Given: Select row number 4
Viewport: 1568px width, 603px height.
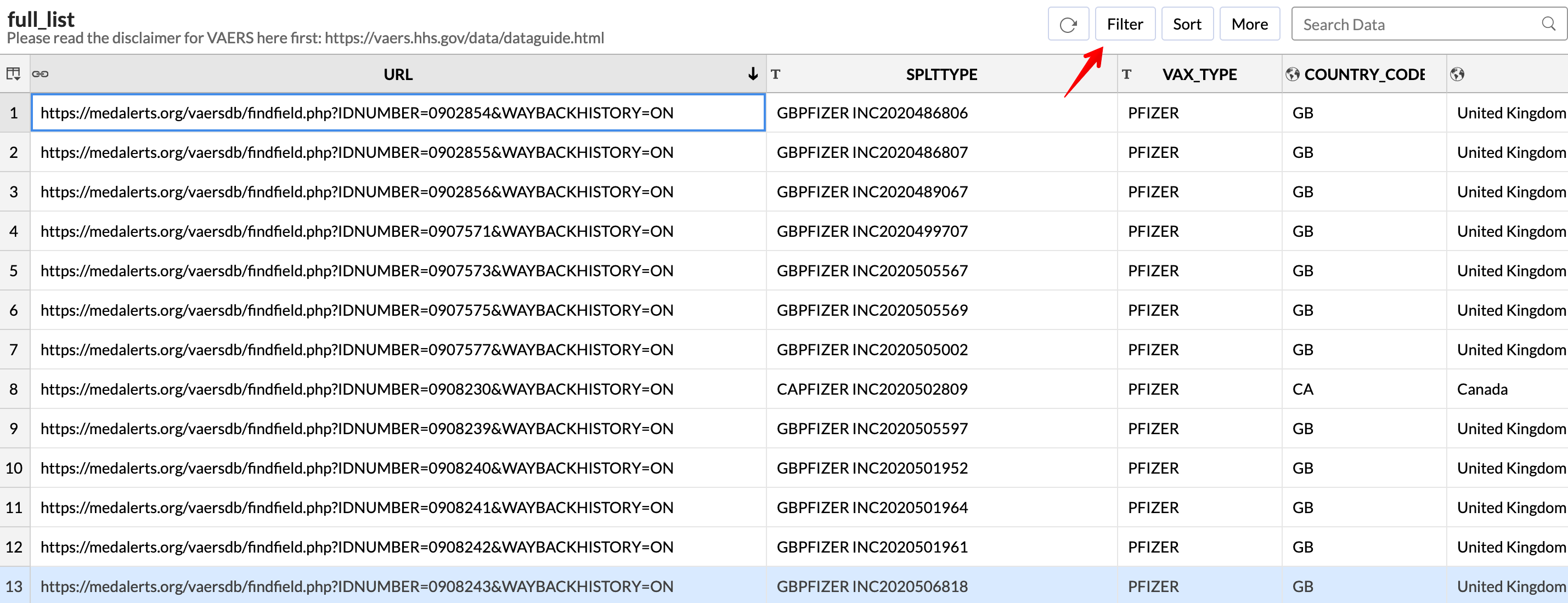Looking at the screenshot, I should click(x=15, y=231).
